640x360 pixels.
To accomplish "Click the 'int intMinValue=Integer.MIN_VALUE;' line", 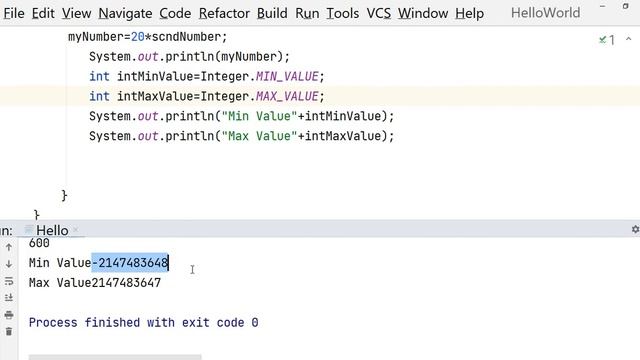I will coord(207,76).
